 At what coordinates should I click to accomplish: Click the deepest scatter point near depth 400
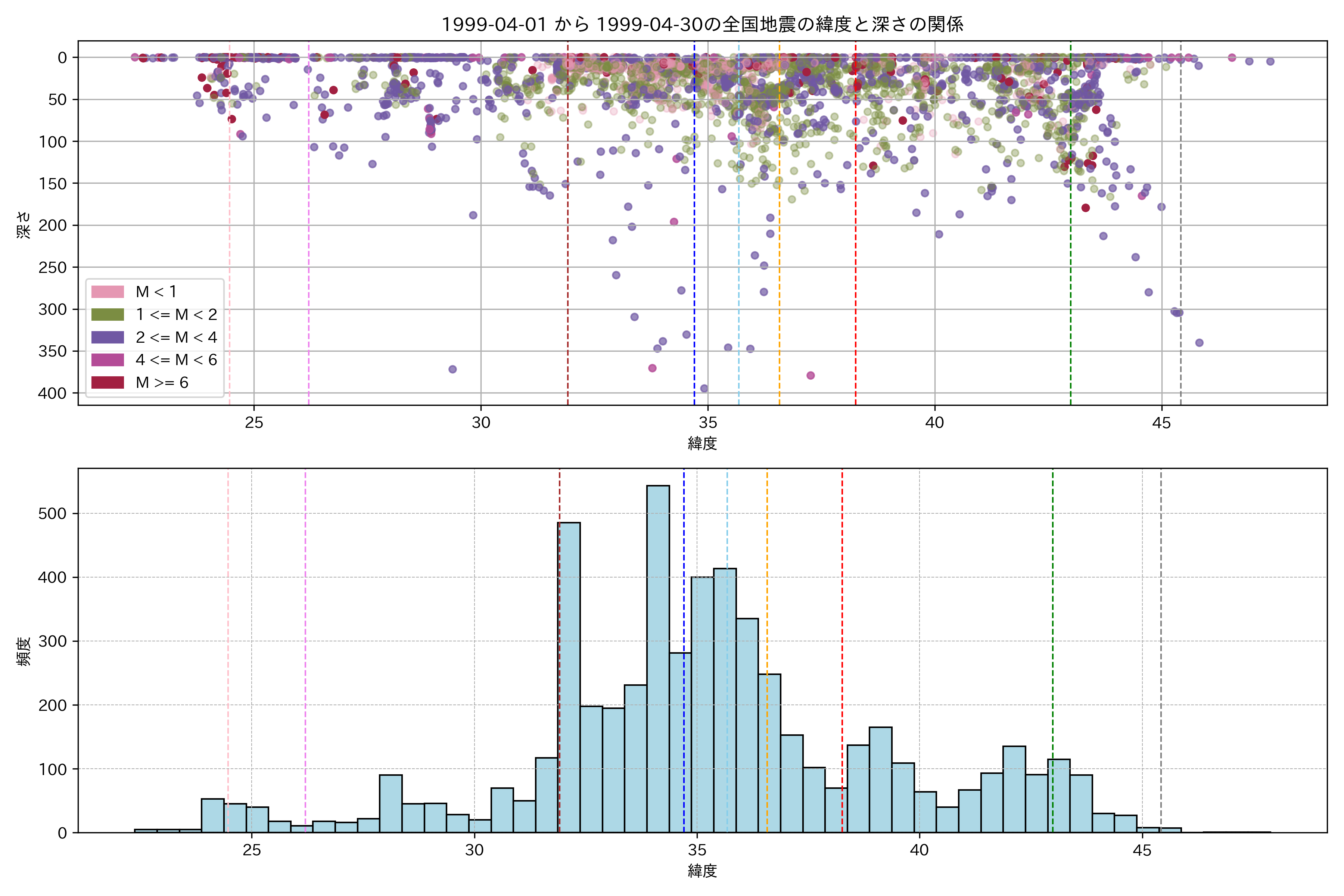(x=704, y=389)
